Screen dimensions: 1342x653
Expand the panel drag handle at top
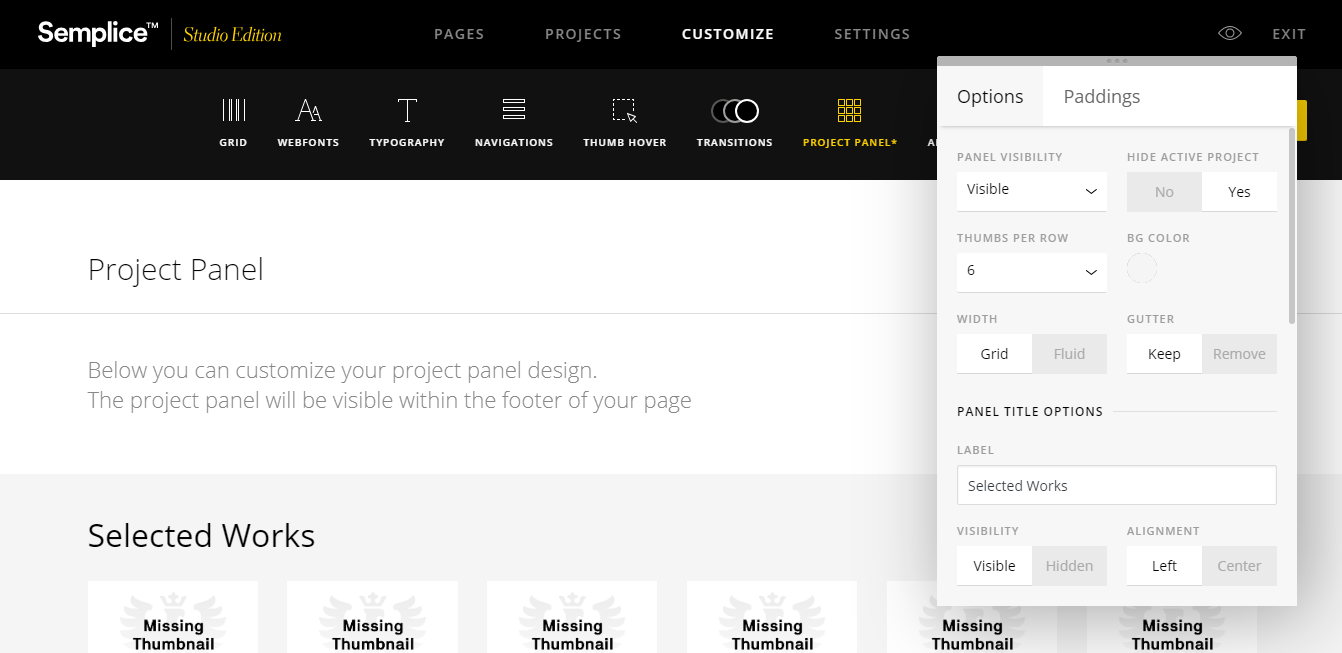click(x=1116, y=60)
